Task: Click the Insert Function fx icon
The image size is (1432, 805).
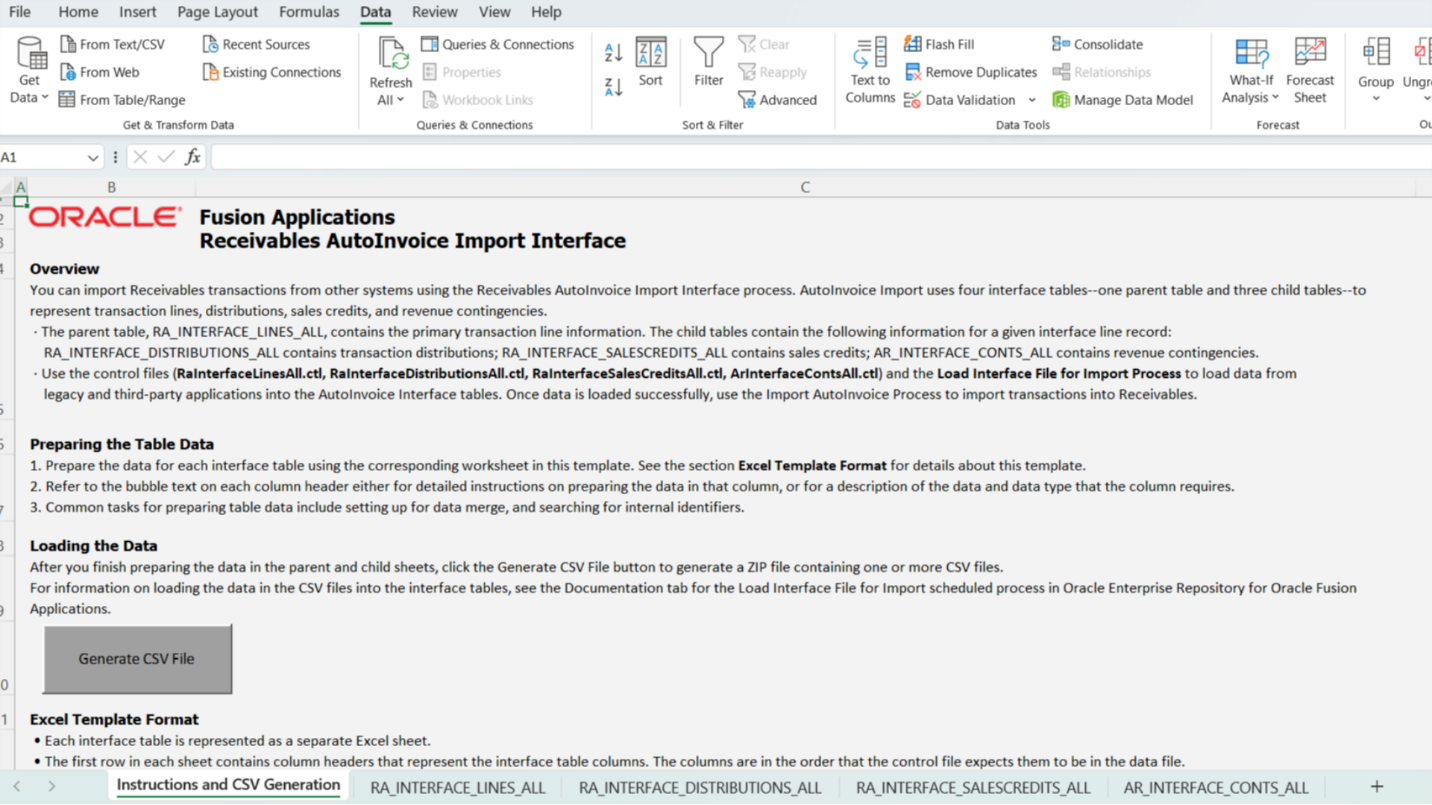Action: click(x=193, y=158)
